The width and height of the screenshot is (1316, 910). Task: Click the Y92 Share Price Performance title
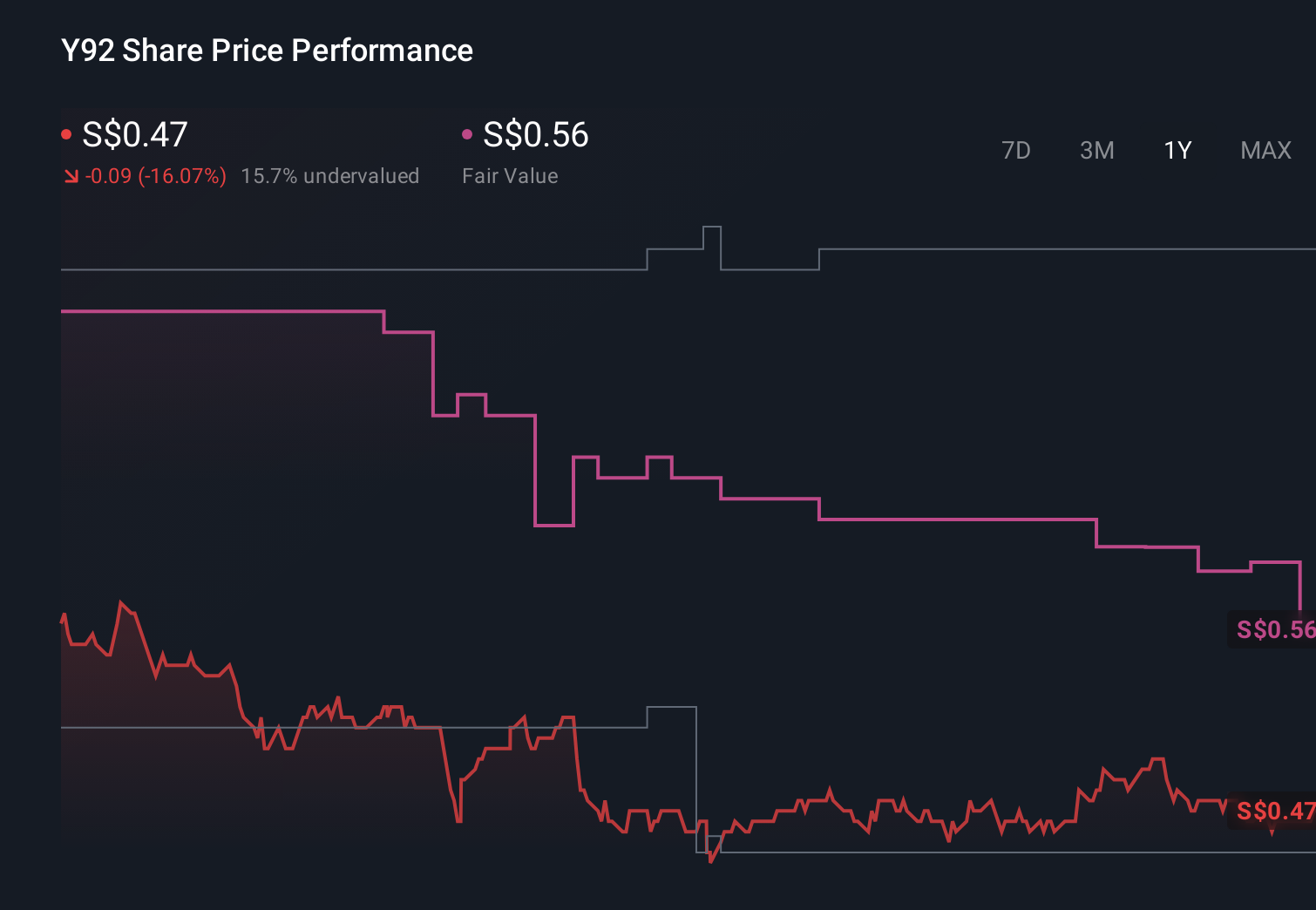[266, 50]
